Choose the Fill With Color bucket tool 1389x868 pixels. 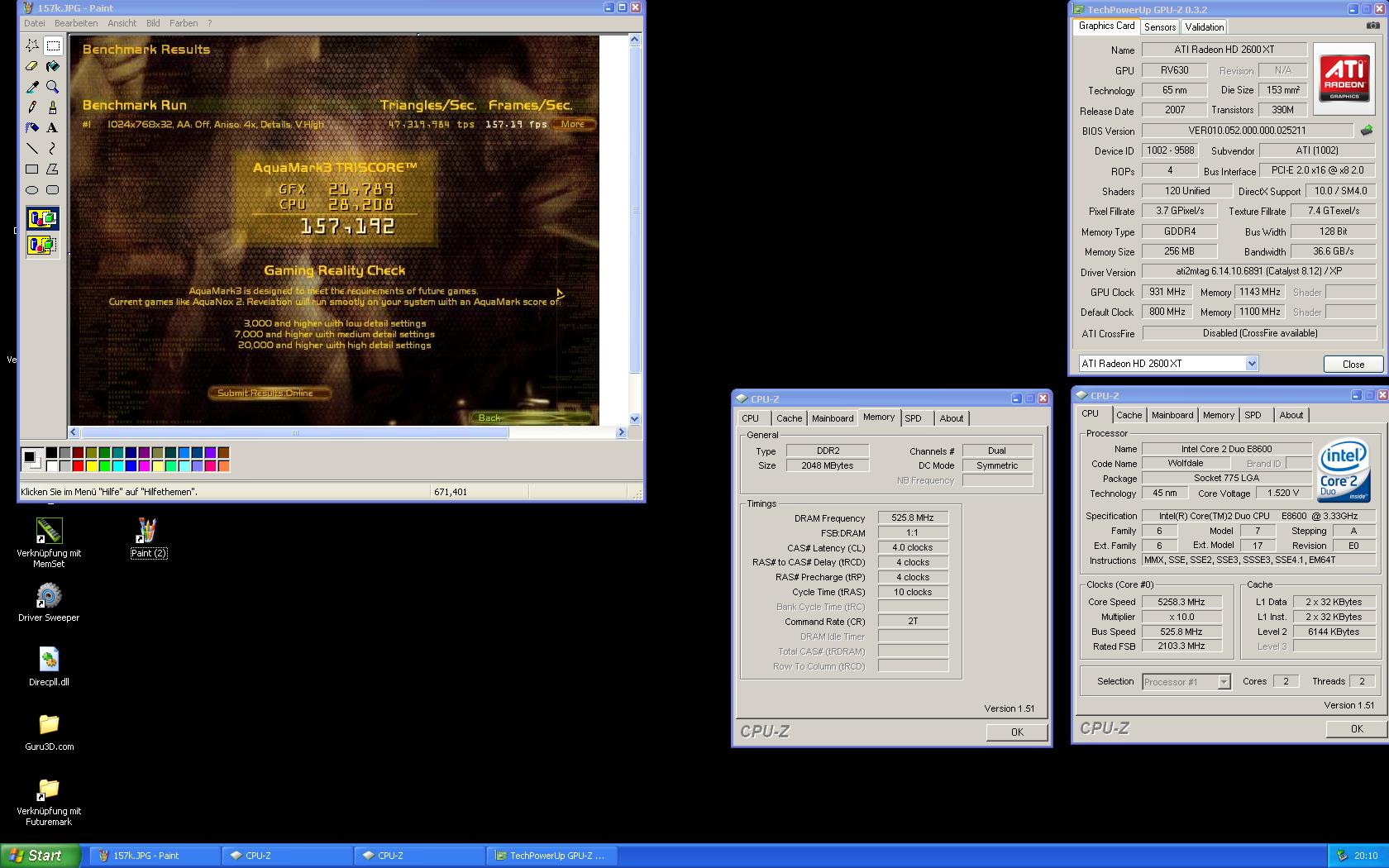[53, 66]
